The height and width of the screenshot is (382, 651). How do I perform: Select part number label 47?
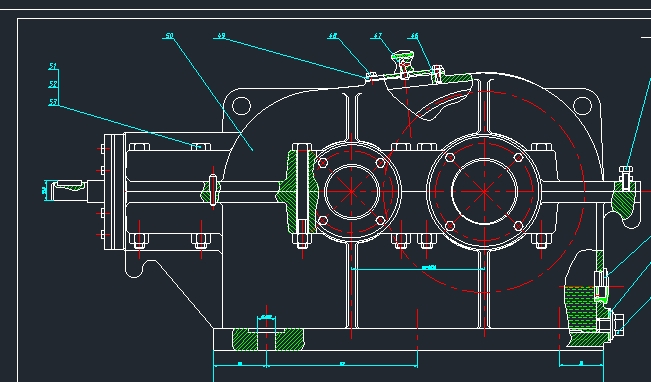tap(377, 36)
